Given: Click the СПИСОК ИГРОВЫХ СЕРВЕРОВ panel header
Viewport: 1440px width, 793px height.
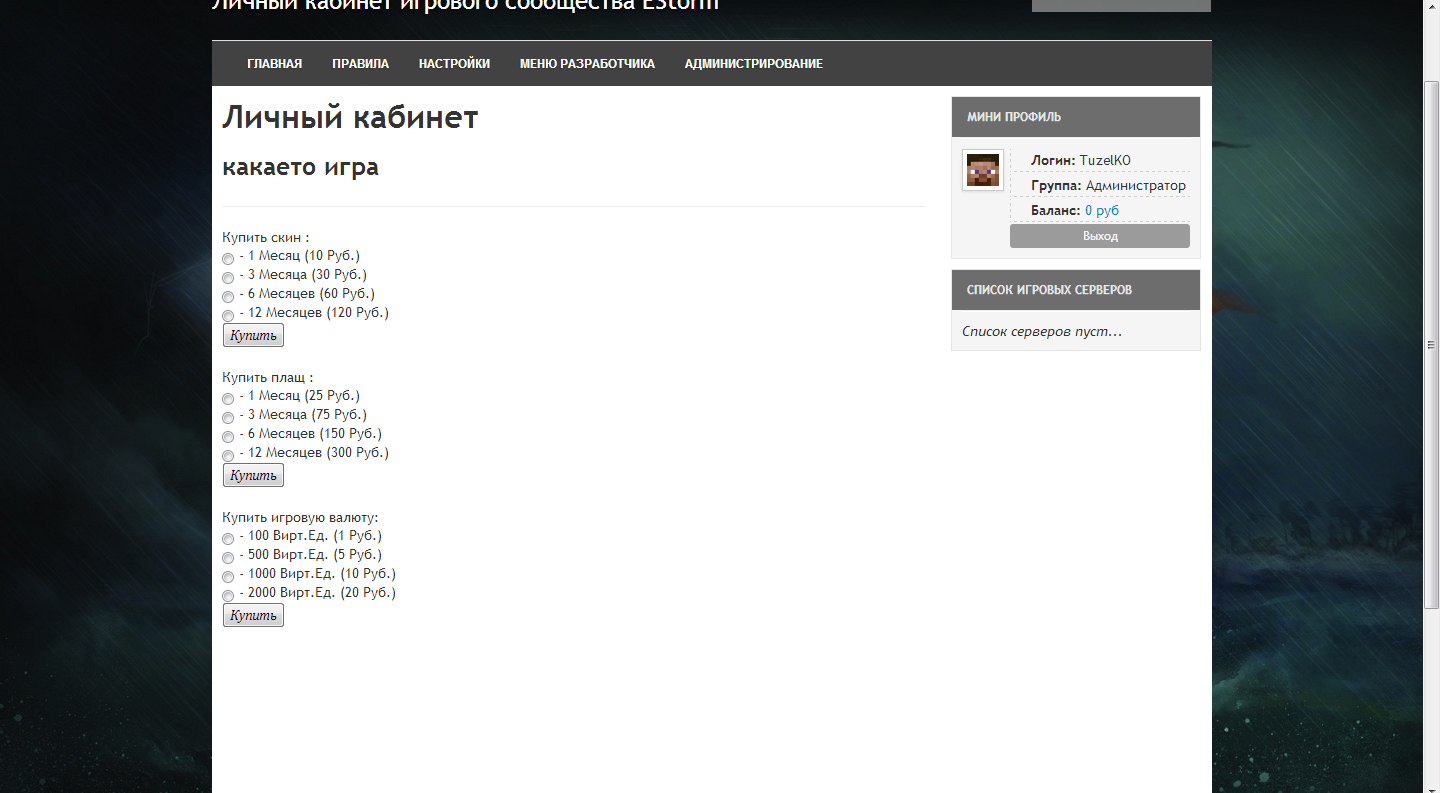Looking at the screenshot, I should click(x=1076, y=290).
